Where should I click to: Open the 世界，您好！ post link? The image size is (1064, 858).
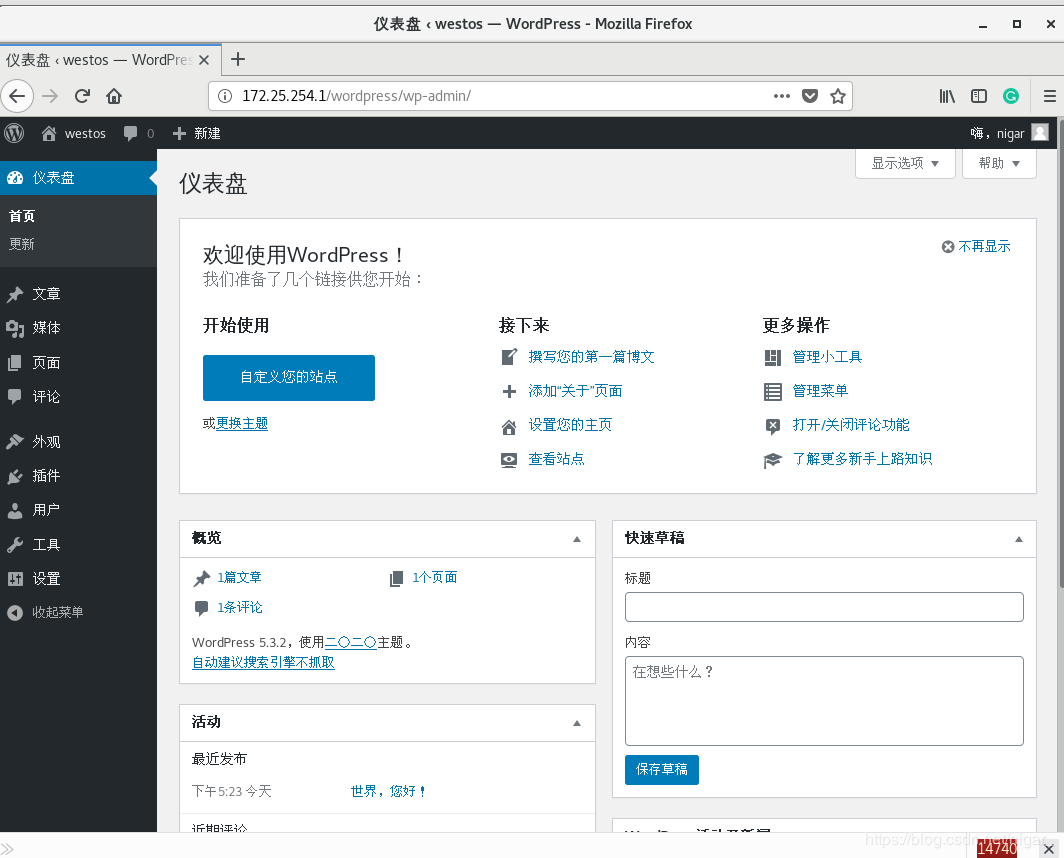click(x=387, y=791)
